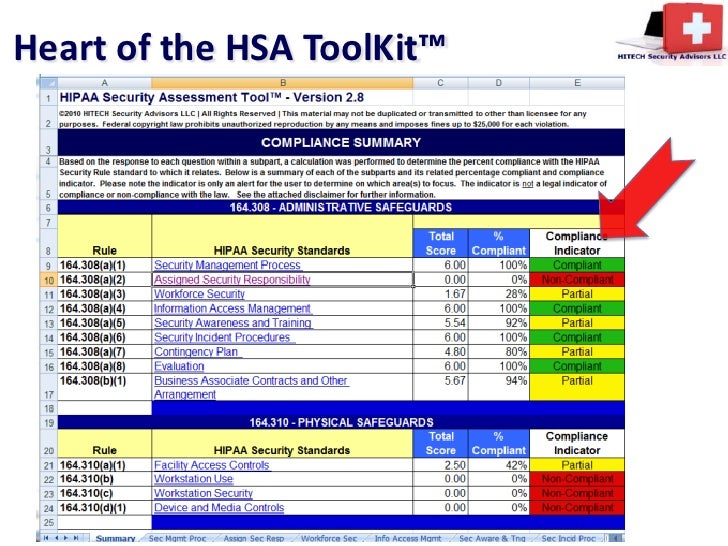The width and height of the screenshot is (728, 546).
Task: Select column C header
Action: pyautogui.click(x=441, y=83)
